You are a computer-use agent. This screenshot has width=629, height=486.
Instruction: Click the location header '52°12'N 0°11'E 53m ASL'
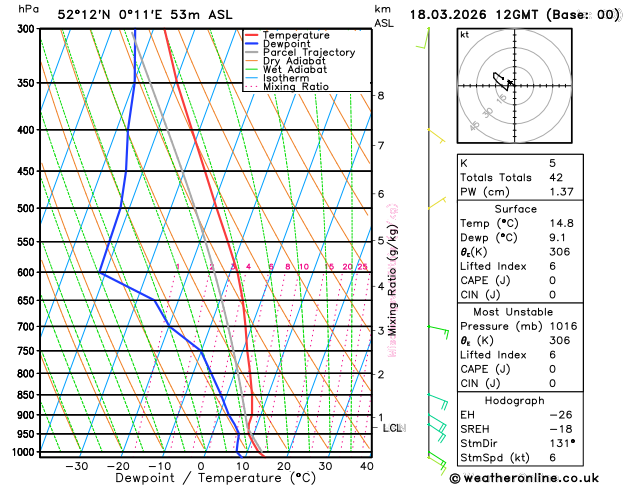(145, 15)
